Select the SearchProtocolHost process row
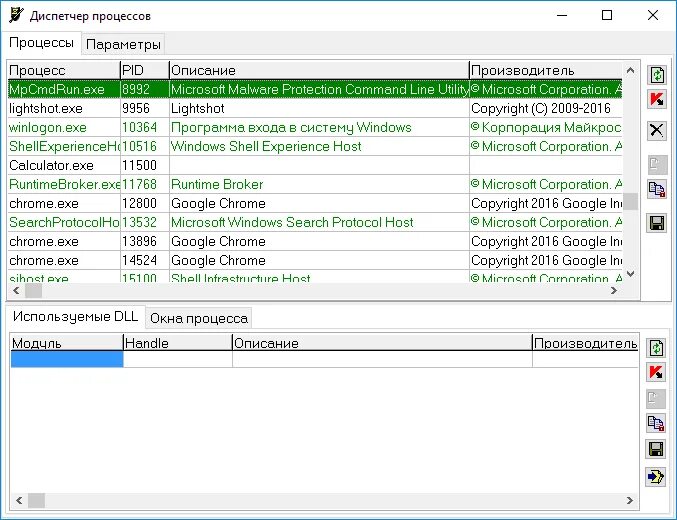This screenshot has width=677, height=520. pyautogui.click(x=315, y=222)
